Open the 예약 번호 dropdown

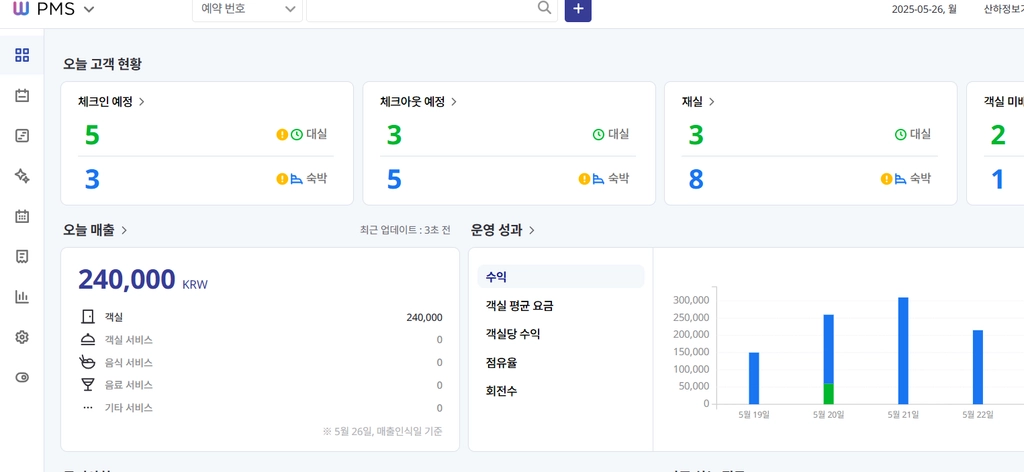(x=247, y=9)
